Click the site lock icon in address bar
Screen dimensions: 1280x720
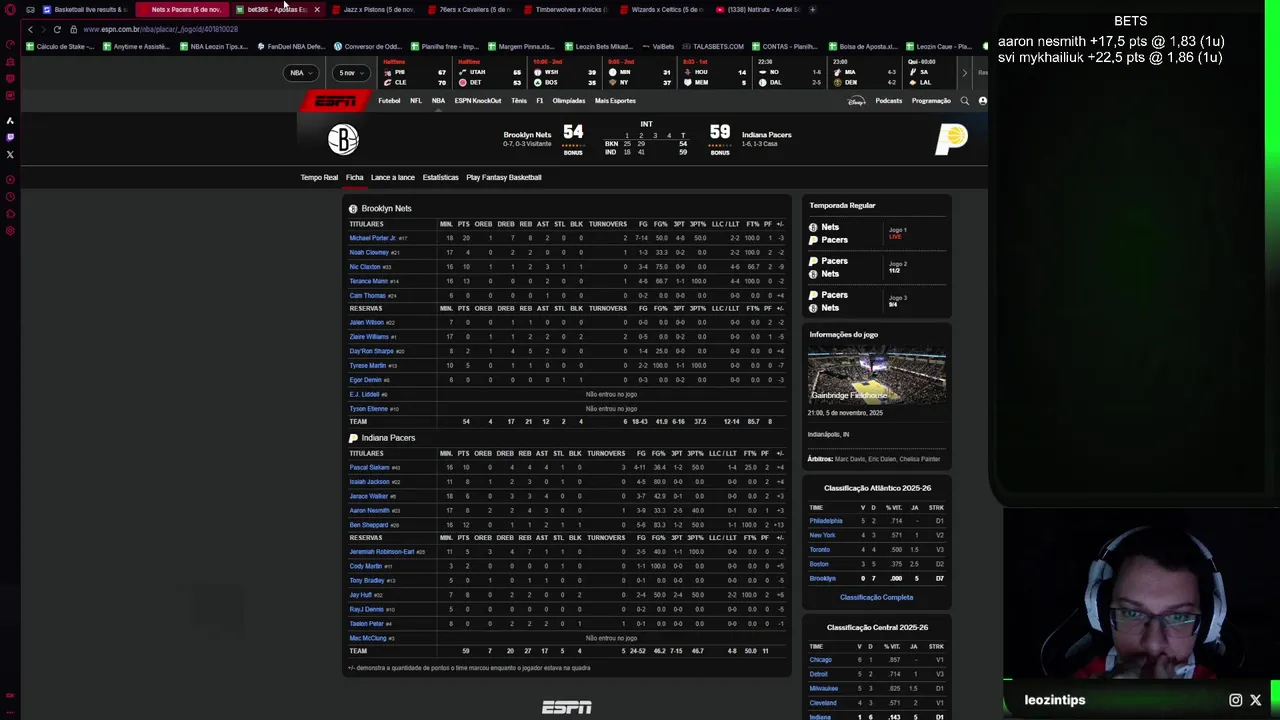[73, 29]
